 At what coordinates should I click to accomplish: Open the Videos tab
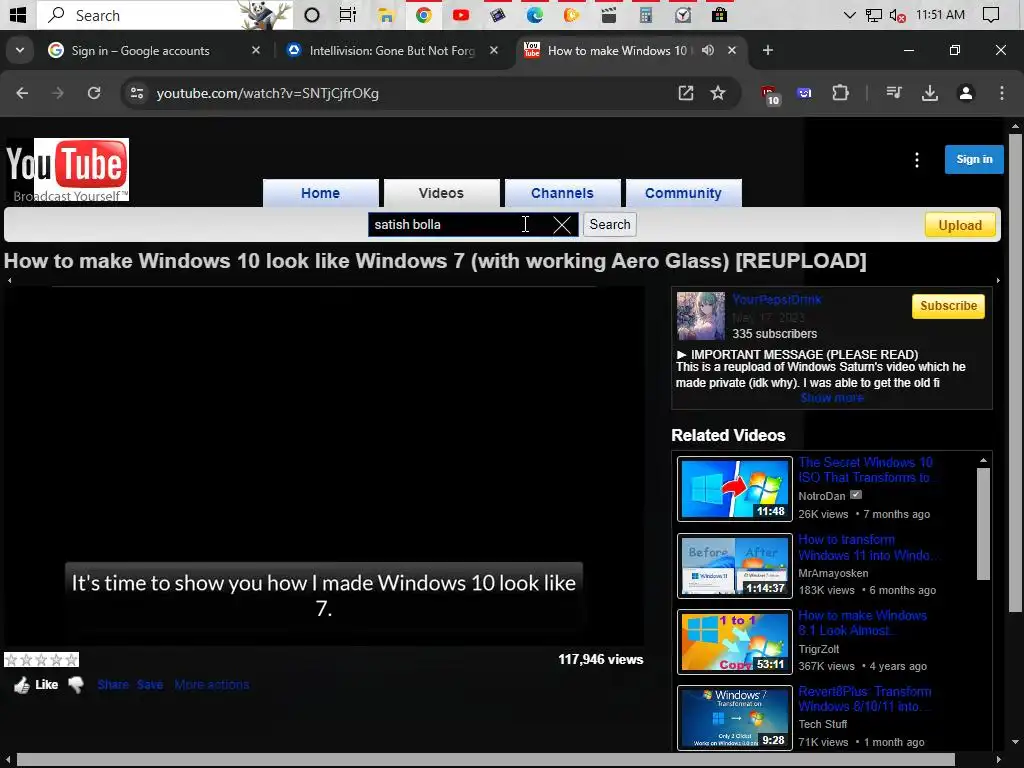pyautogui.click(x=441, y=193)
